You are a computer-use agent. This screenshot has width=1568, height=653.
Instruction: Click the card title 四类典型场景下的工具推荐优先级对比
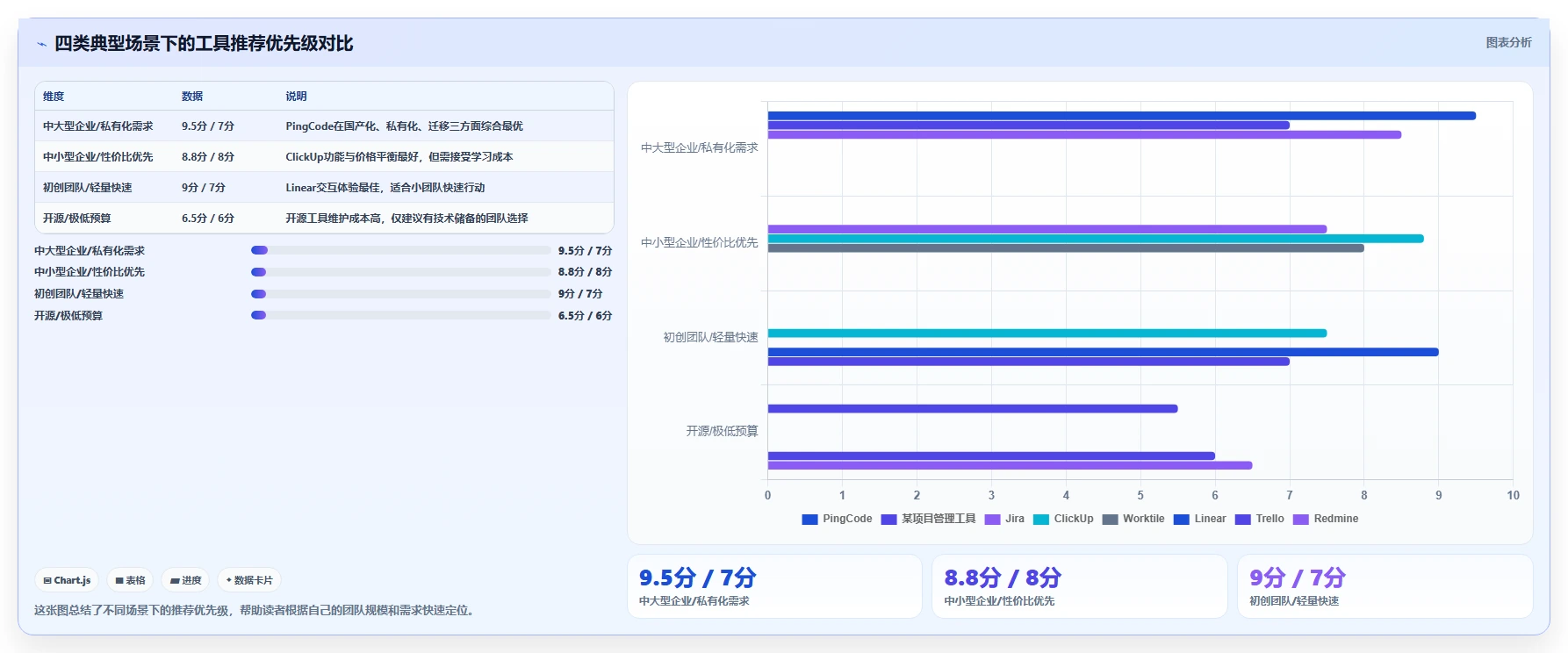point(204,44)
